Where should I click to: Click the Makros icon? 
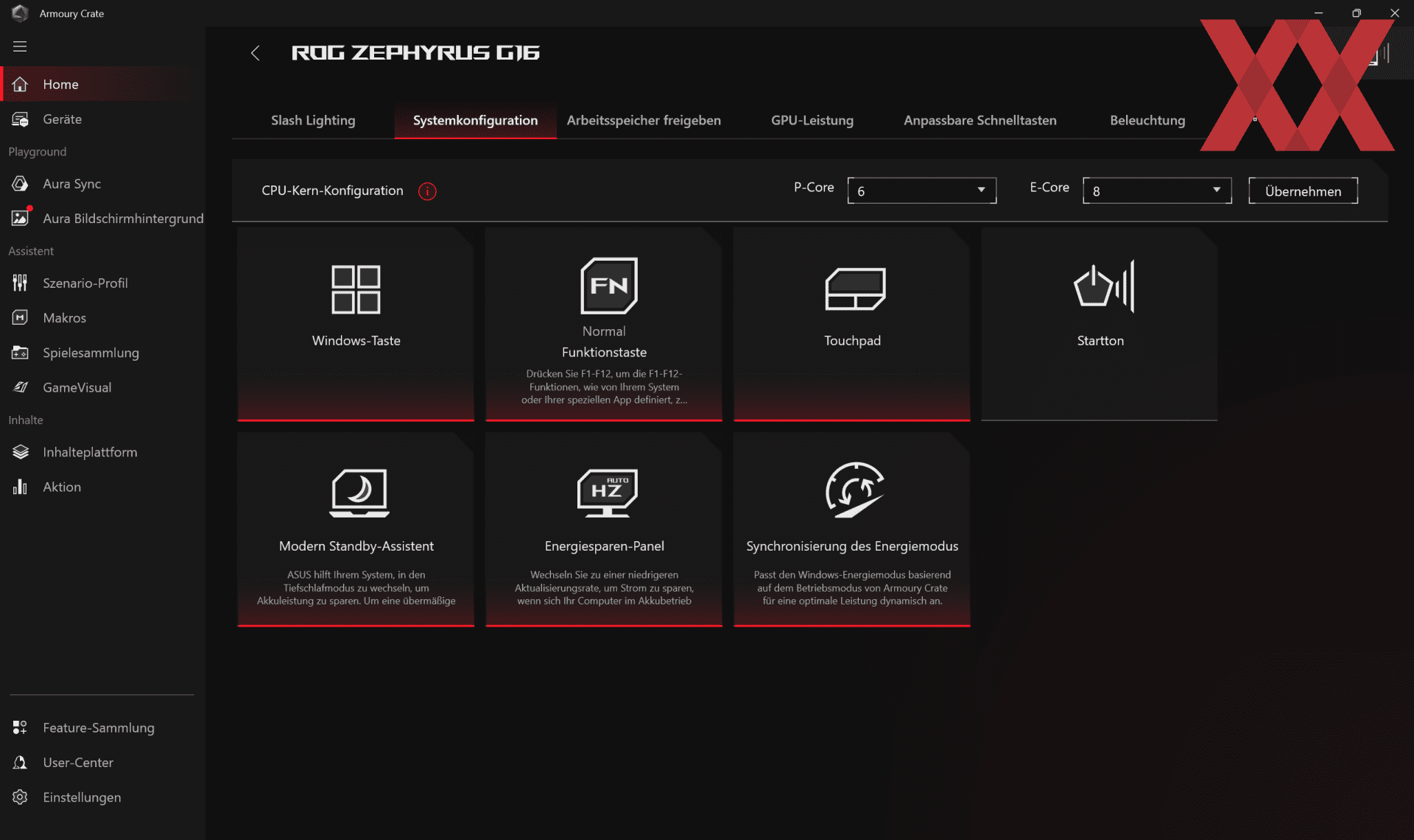pos(20,318)
